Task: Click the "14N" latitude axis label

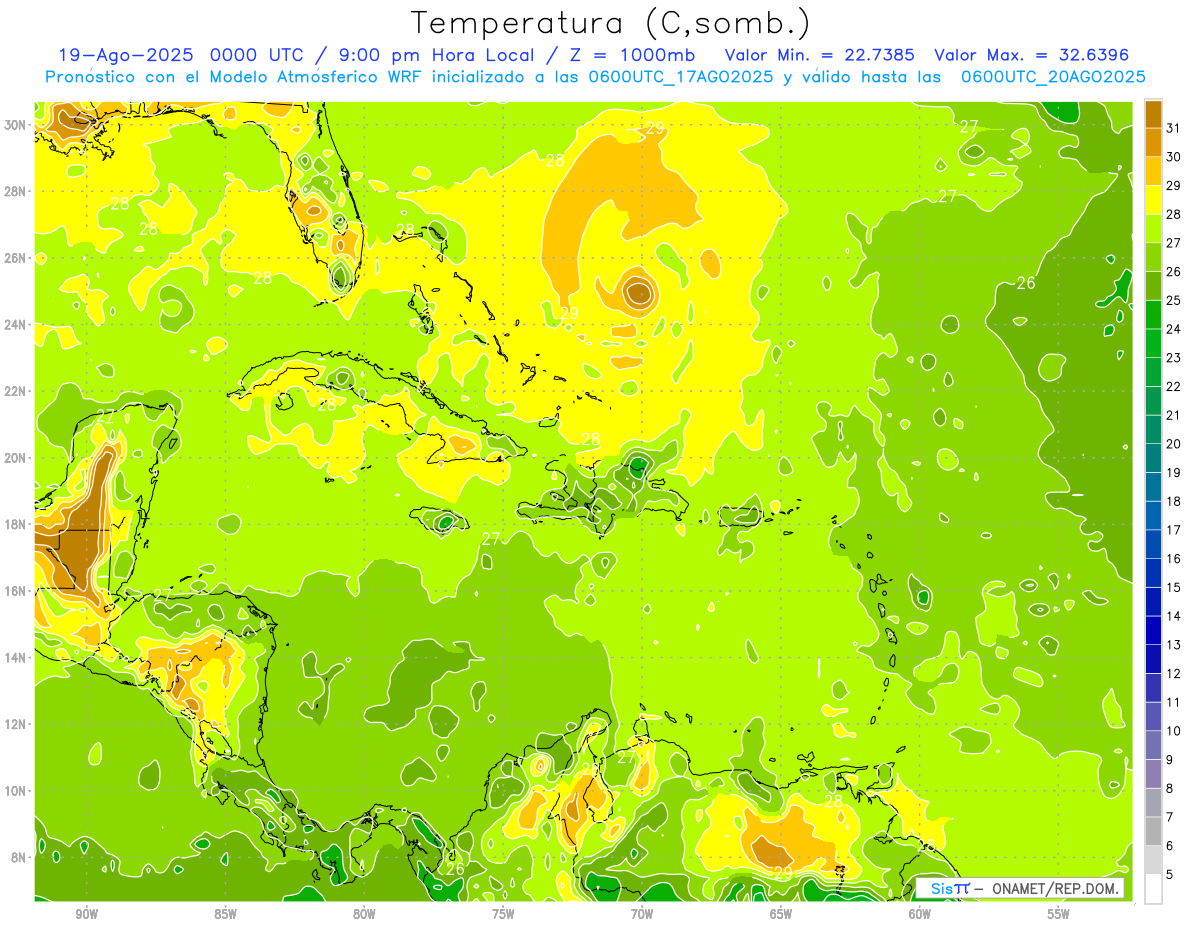Action: 15,658
